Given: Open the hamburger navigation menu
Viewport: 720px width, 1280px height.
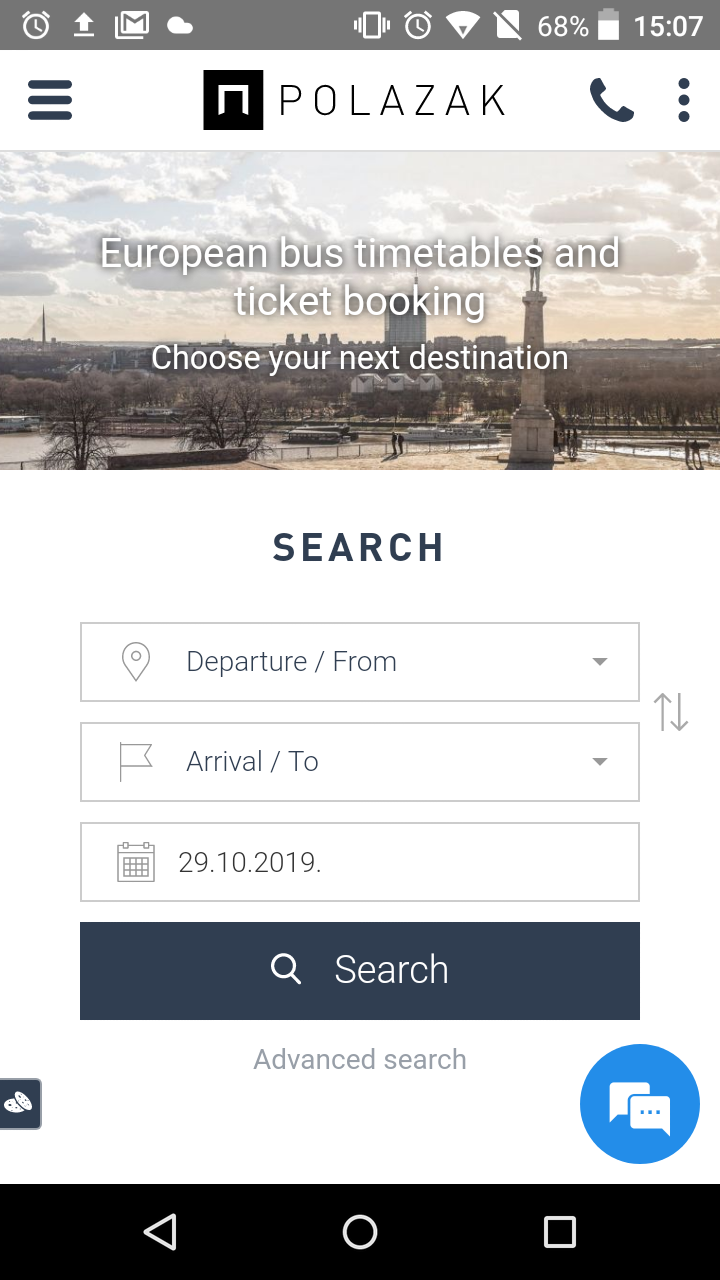Looking at the screenshot, I should [x=50, y=100].
